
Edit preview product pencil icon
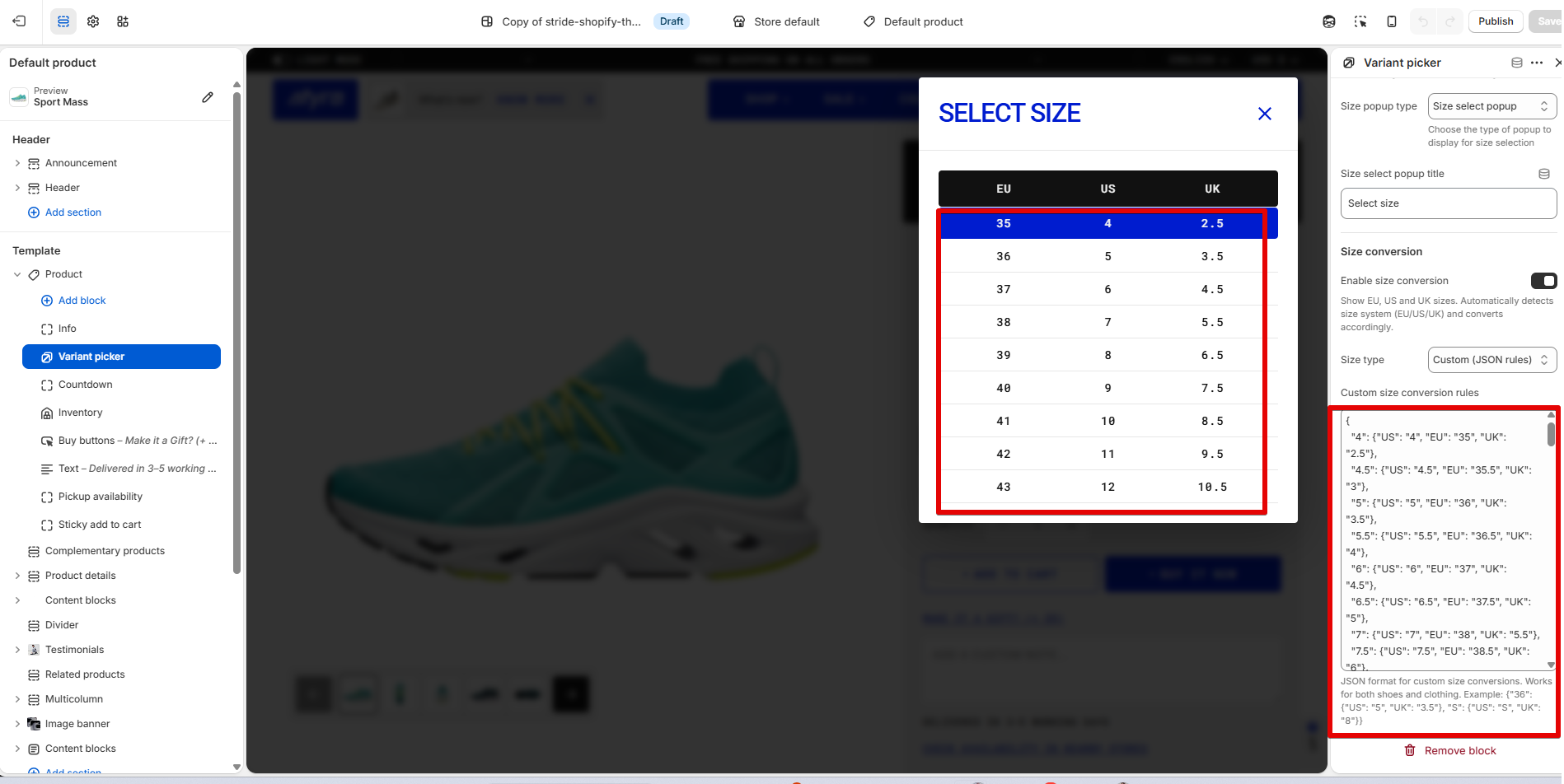coord(208,97)
